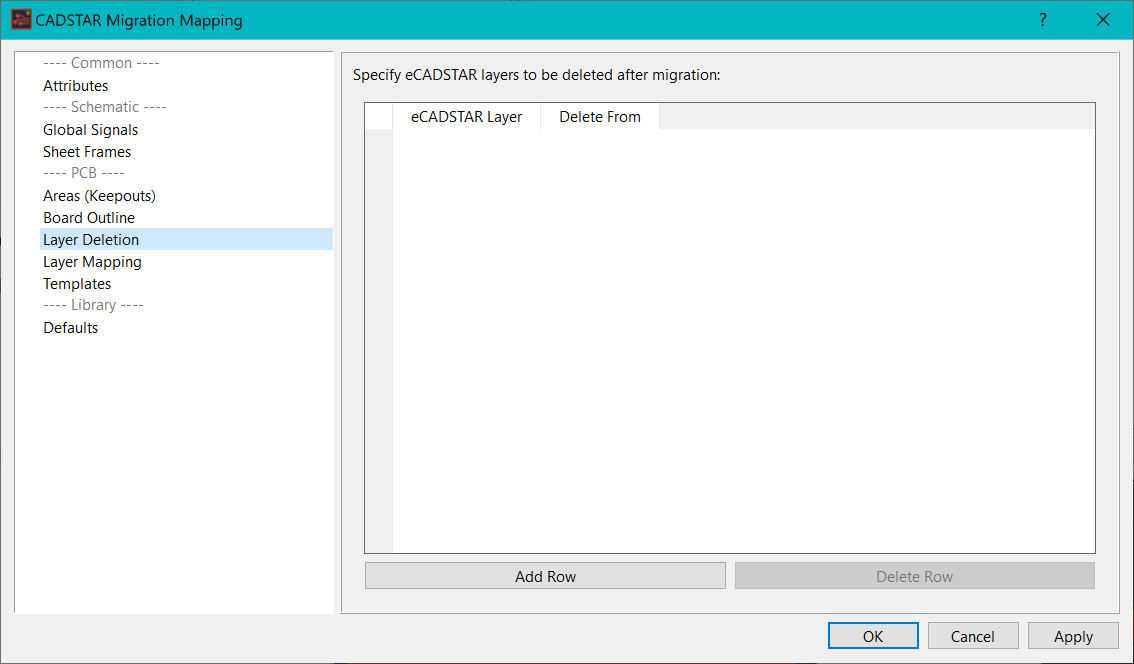Click the eCADSTAR Layer column header
The height and width of the screenshot is (664, 1134).
[x=466, y=116]
